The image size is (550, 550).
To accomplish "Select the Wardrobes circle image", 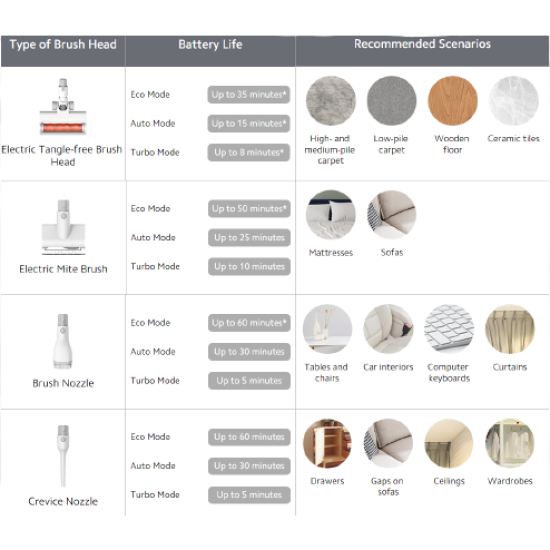I will 510,443.
